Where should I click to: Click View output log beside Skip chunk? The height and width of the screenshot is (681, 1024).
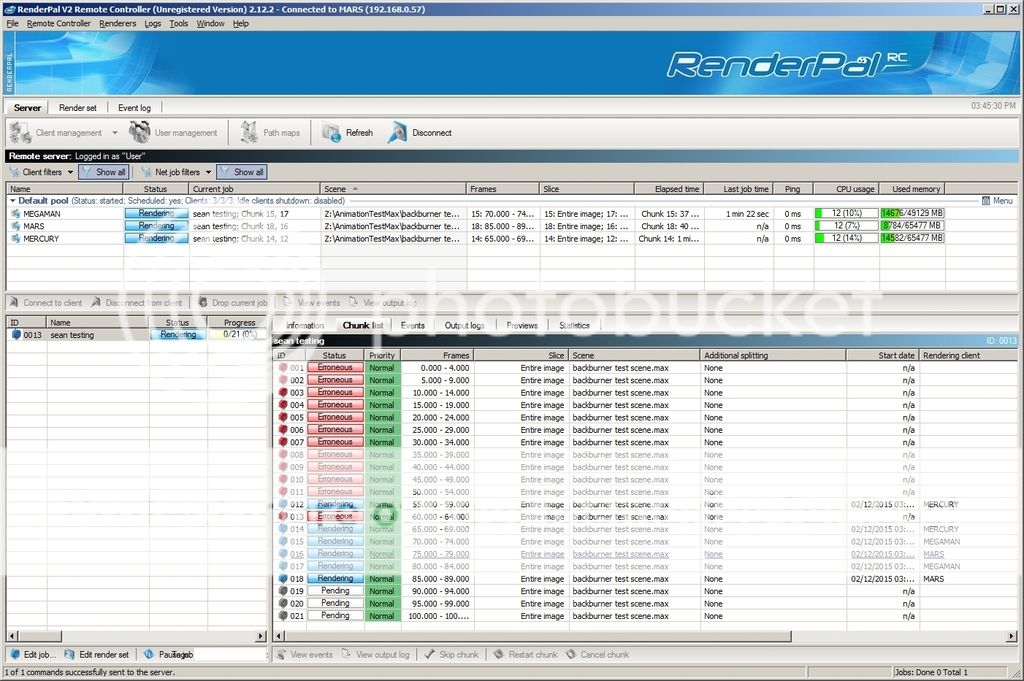point(376,654)
